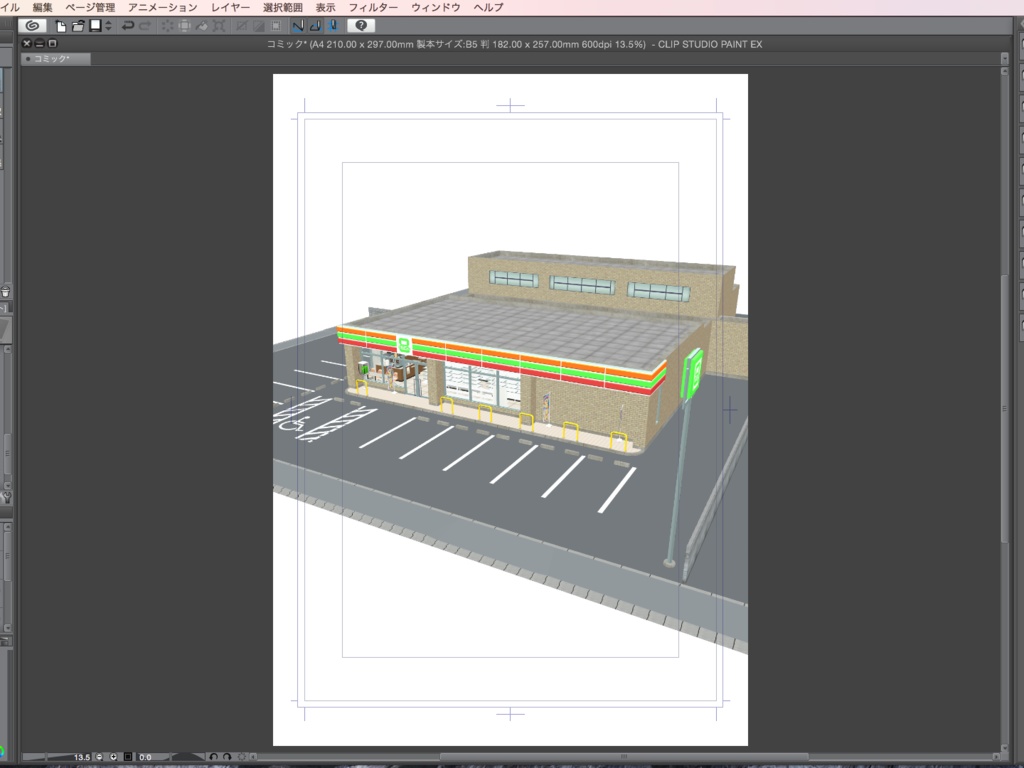Click the New document icon
1024x768 pixels.
61,25
